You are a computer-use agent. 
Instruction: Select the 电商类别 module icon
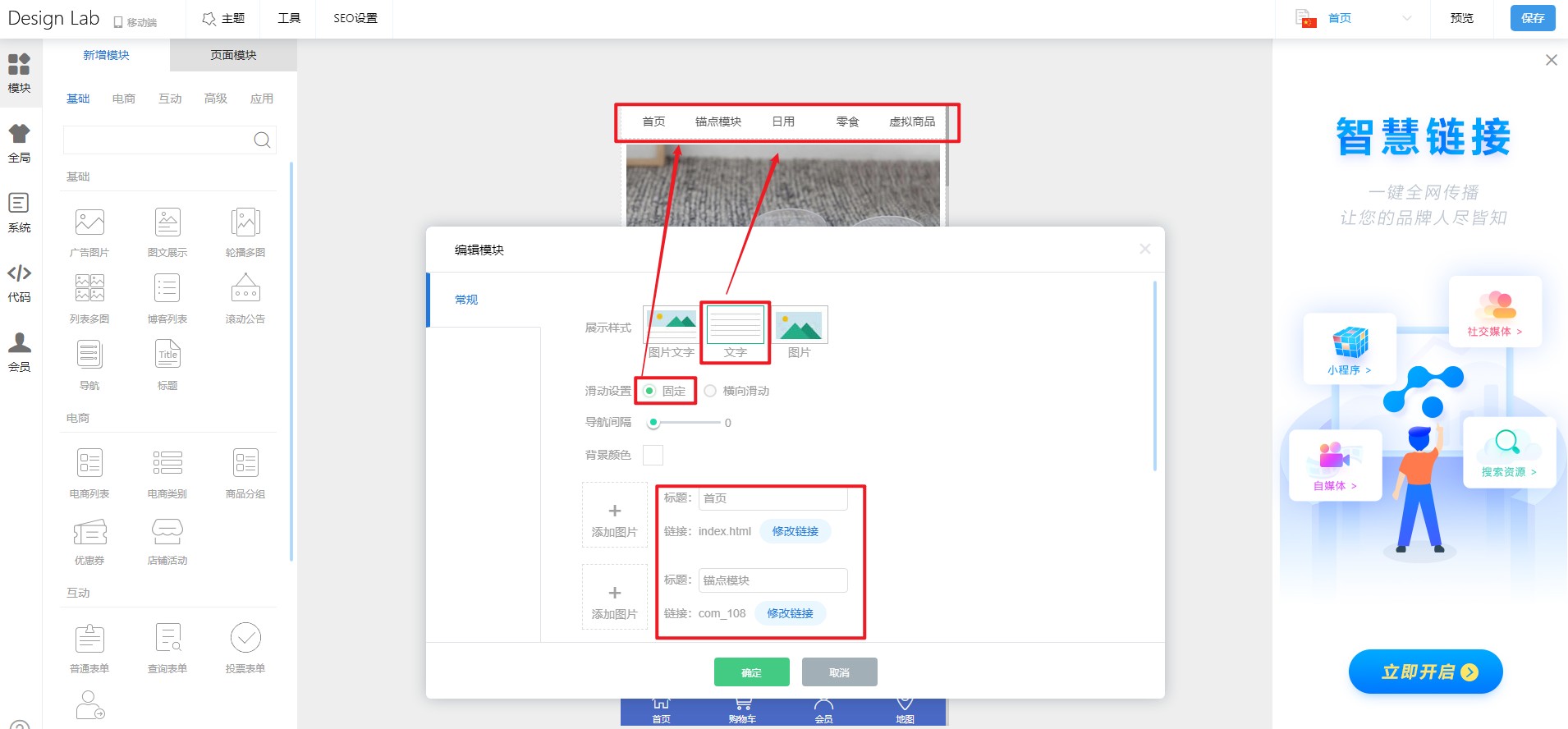pos(167,463)
